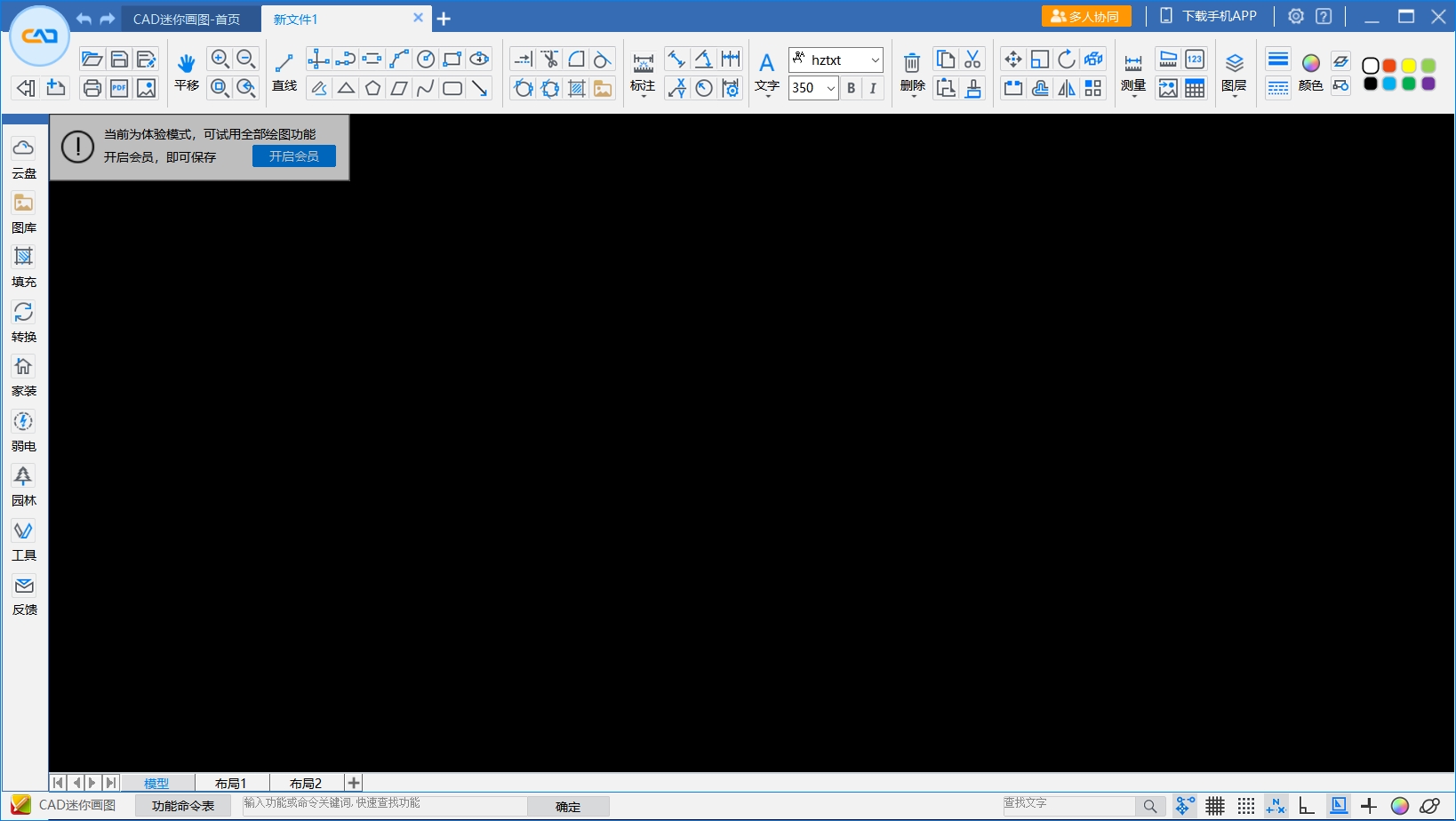The width and height of the screenshot is (1456, 821).
Task: Click the zoom in magnifier icon
Action: 220,60
